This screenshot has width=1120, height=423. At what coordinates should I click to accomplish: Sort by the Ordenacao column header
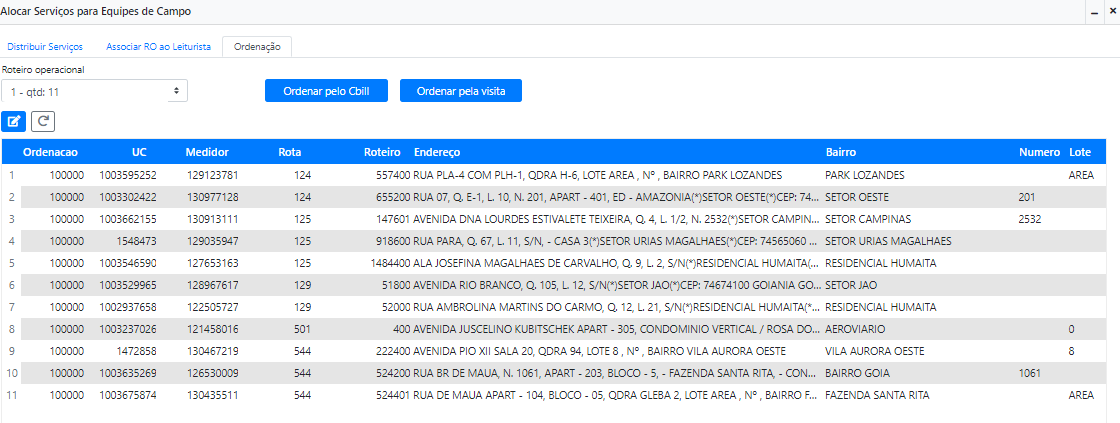click(50, 152)
